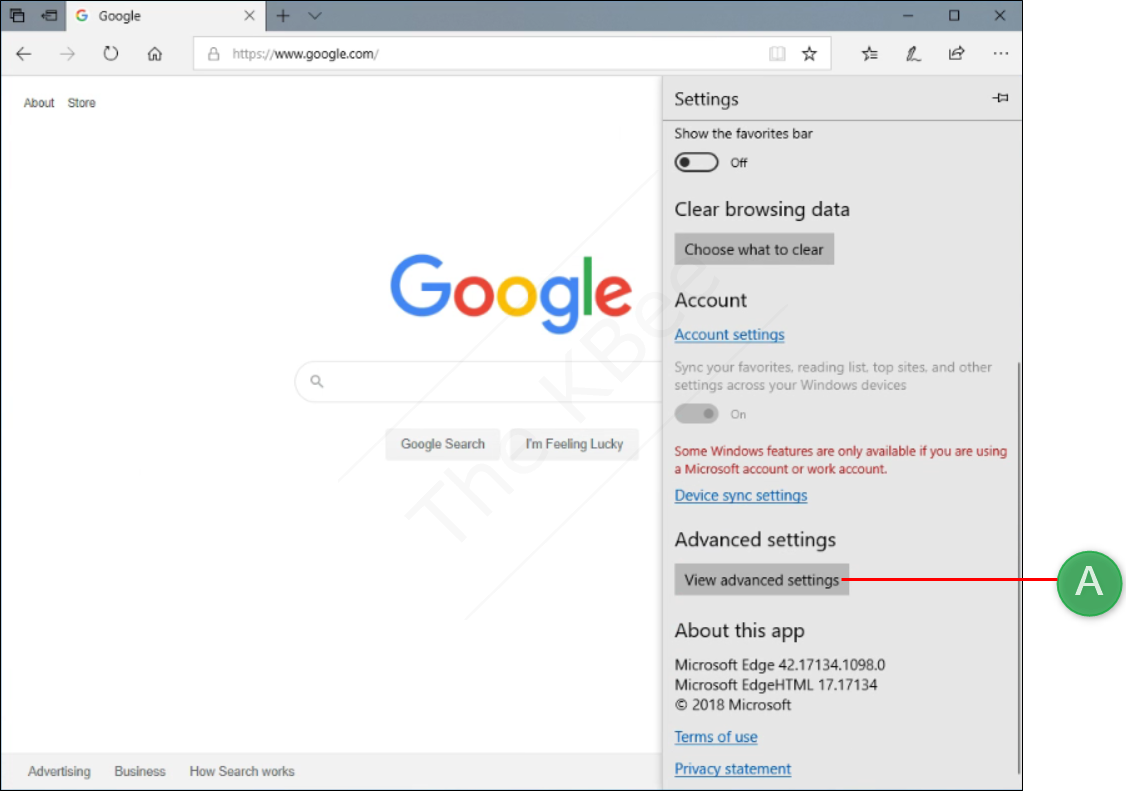The height and width of the screenshot is (791, 1126).
Task: Click red Microsoft account warning text
Action: 840,460
